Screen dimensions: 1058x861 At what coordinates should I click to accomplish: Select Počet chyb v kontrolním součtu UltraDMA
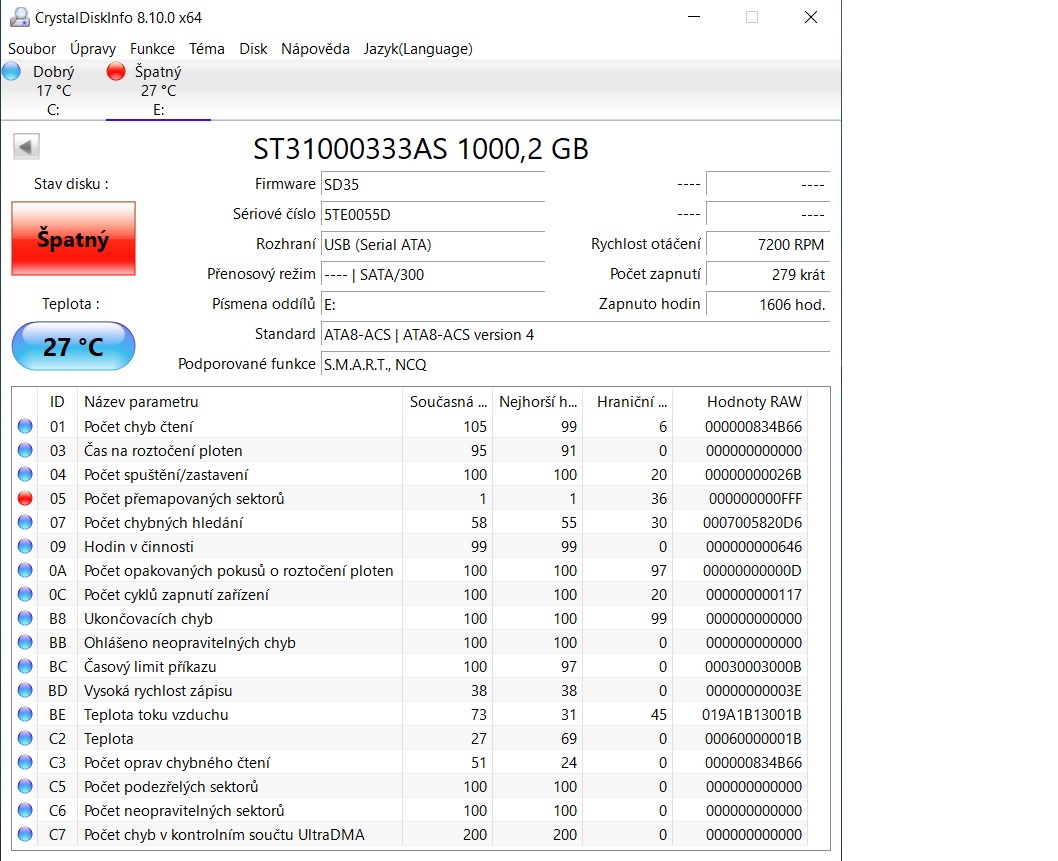pos(224,835)
